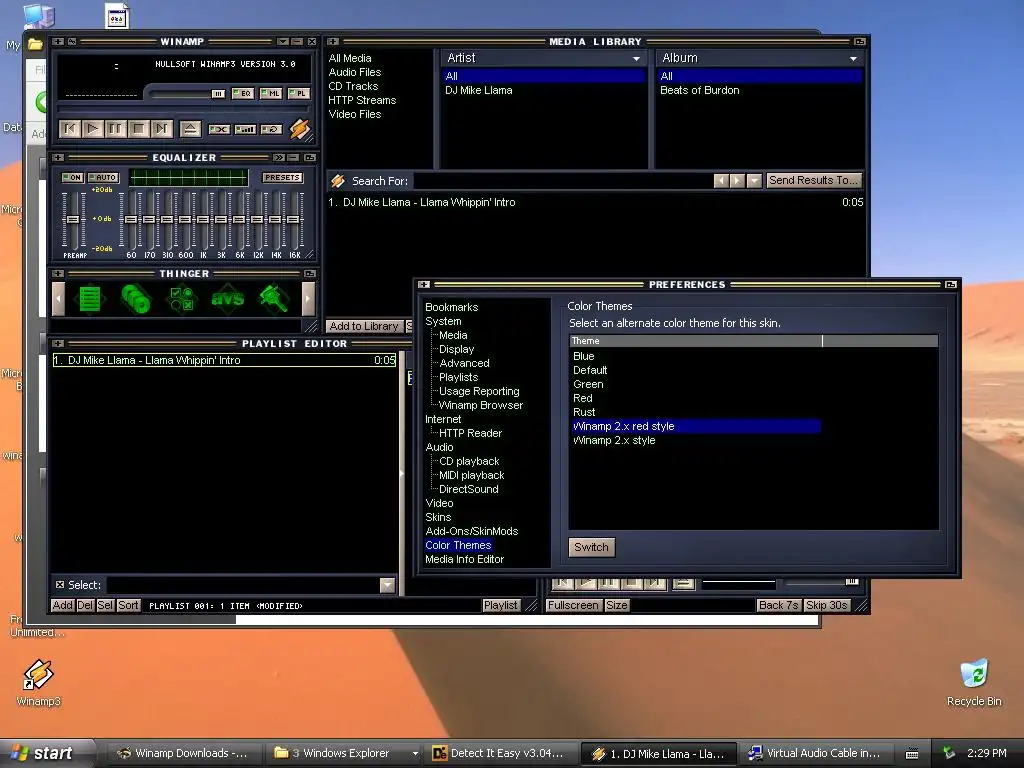This screenshot has width=1024, height=768.
Task: Click the Switch button in Preferences
Action: pos(591,547)
